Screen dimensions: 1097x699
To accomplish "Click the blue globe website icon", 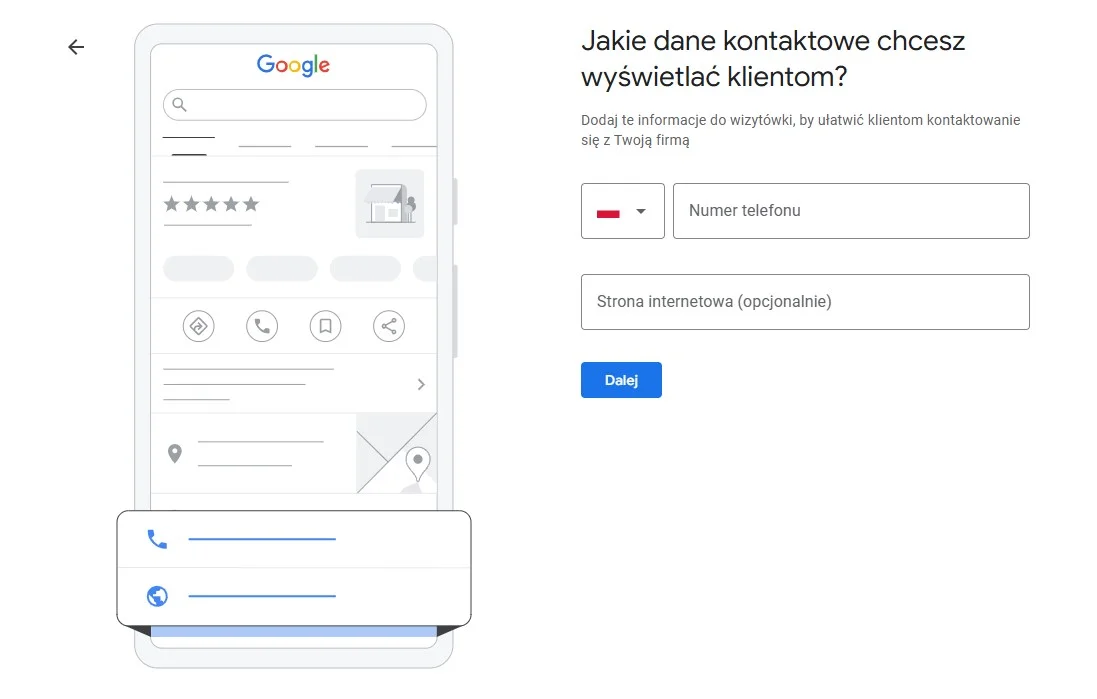I will point(157,596).
